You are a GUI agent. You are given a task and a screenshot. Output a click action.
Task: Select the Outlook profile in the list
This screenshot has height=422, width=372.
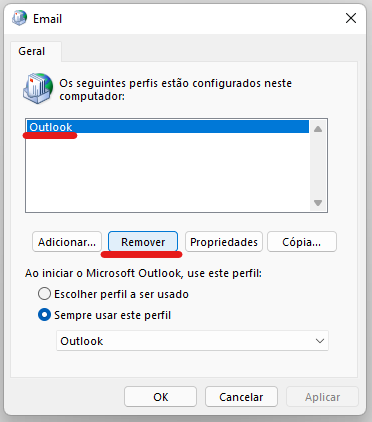tap(168, 127)
